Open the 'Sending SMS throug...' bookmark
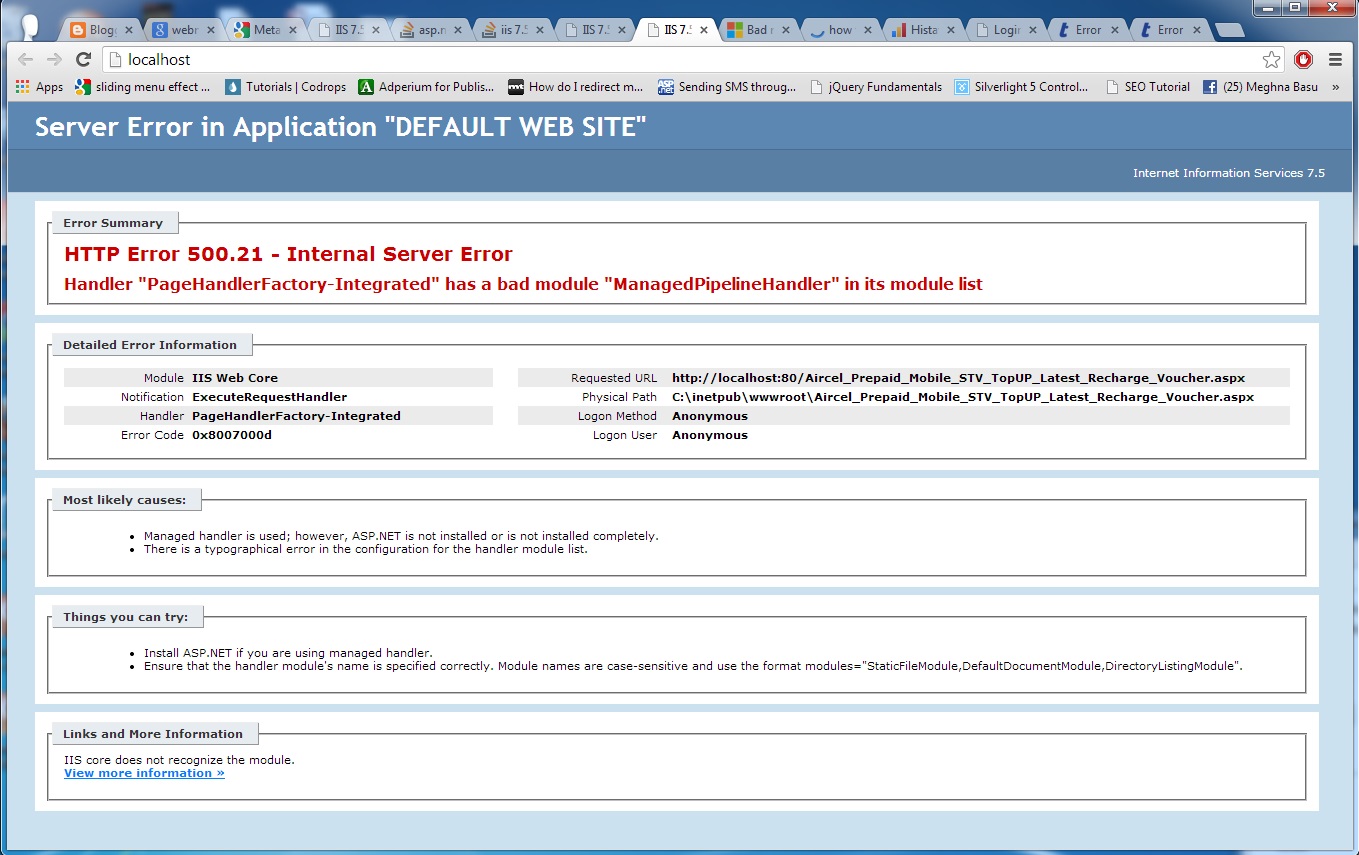This screenshot has width=1359, height=855. point(727,87)
